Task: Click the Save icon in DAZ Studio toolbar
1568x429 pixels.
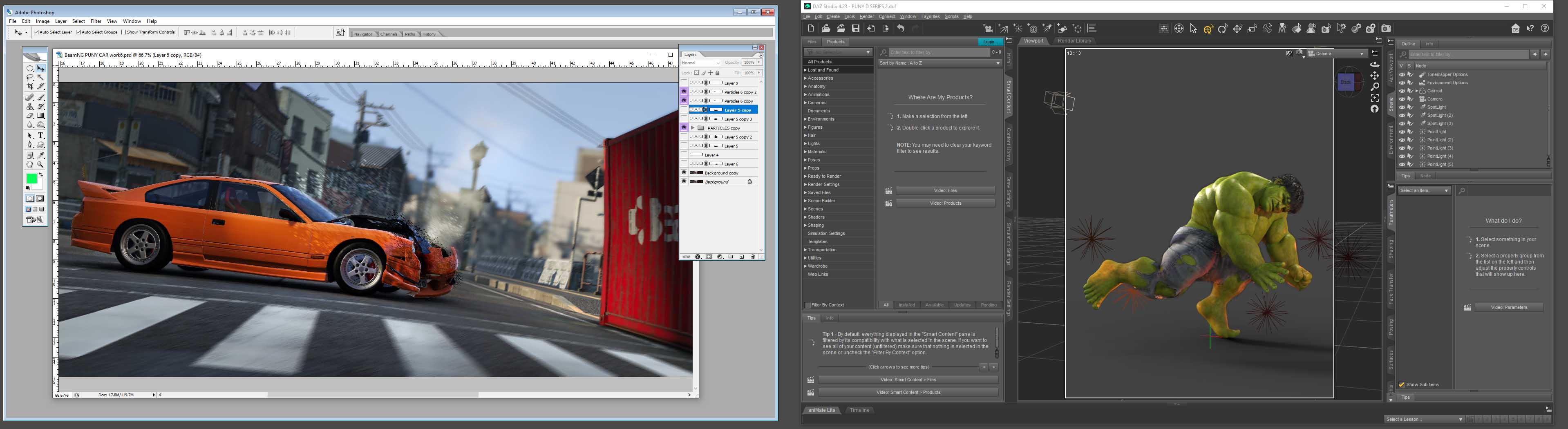Action: click(856, 28)
